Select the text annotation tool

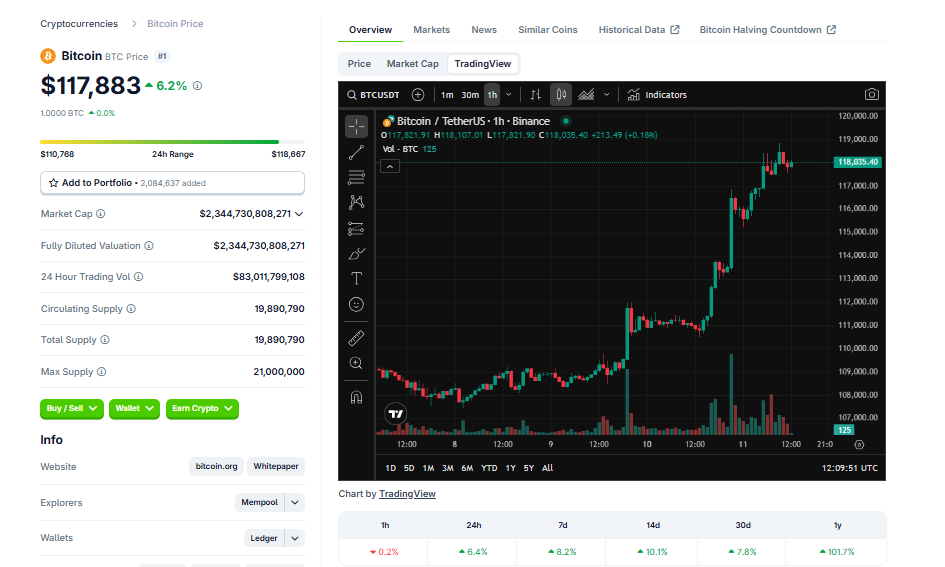tap(356, 278)
